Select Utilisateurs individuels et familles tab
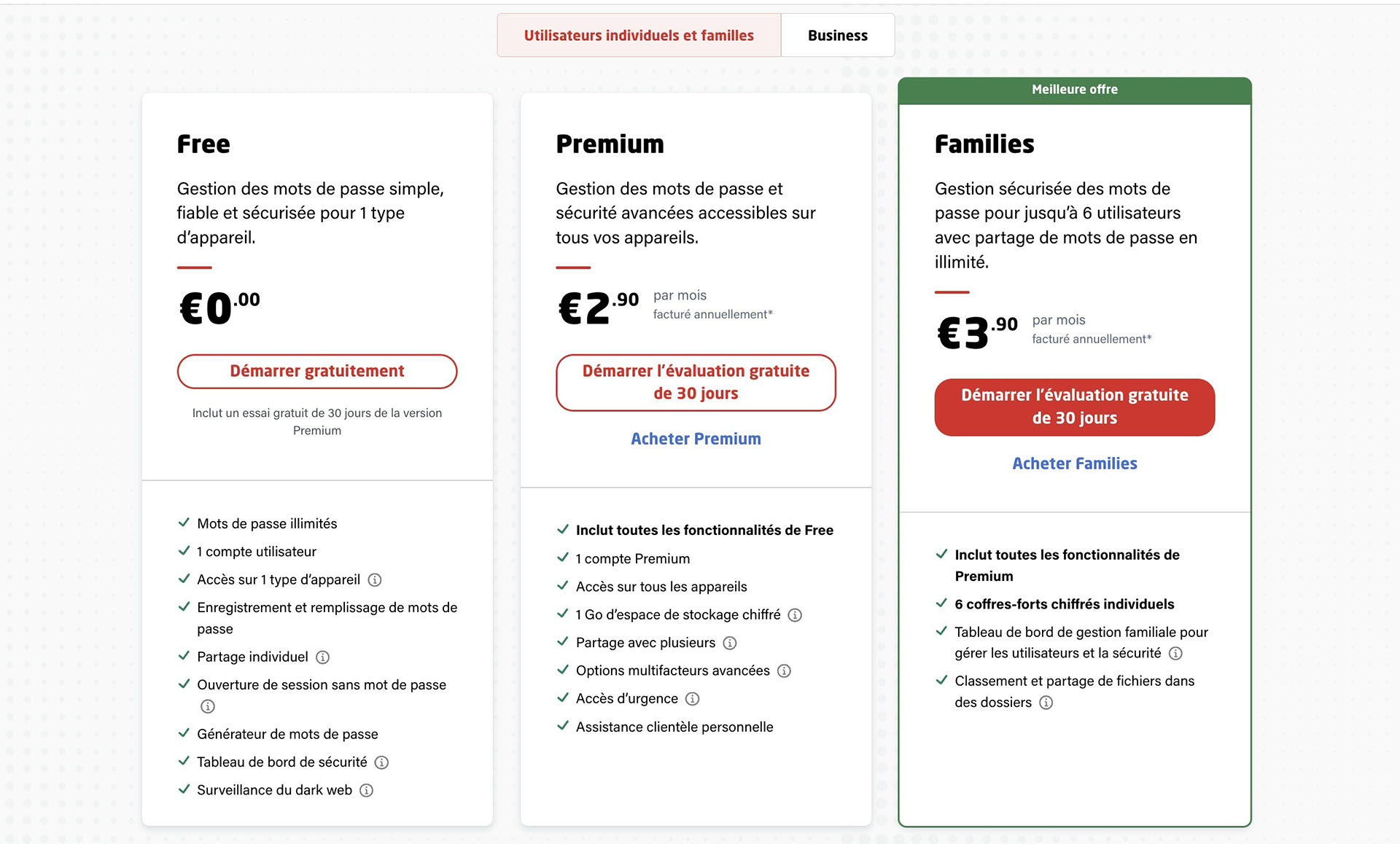This screenshot has height=844, width=1400. click(x=639, y=35)
